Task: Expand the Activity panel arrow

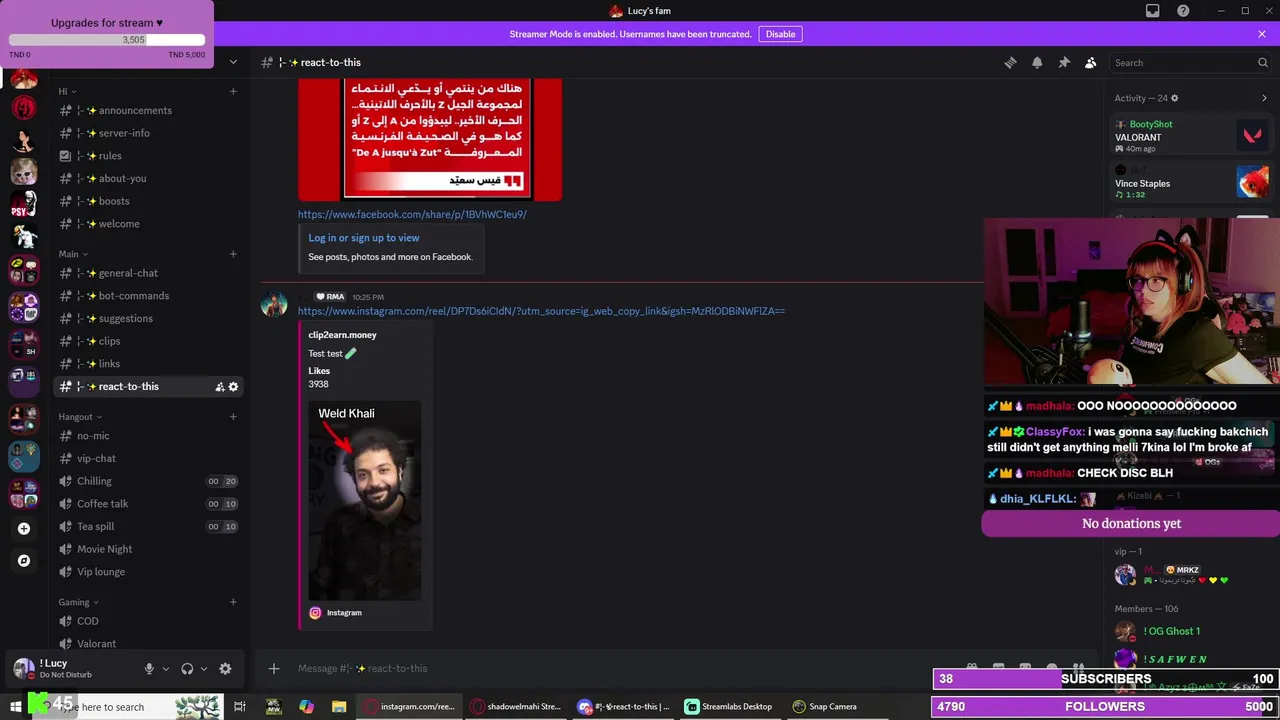Action: (x=1264, y=98)
